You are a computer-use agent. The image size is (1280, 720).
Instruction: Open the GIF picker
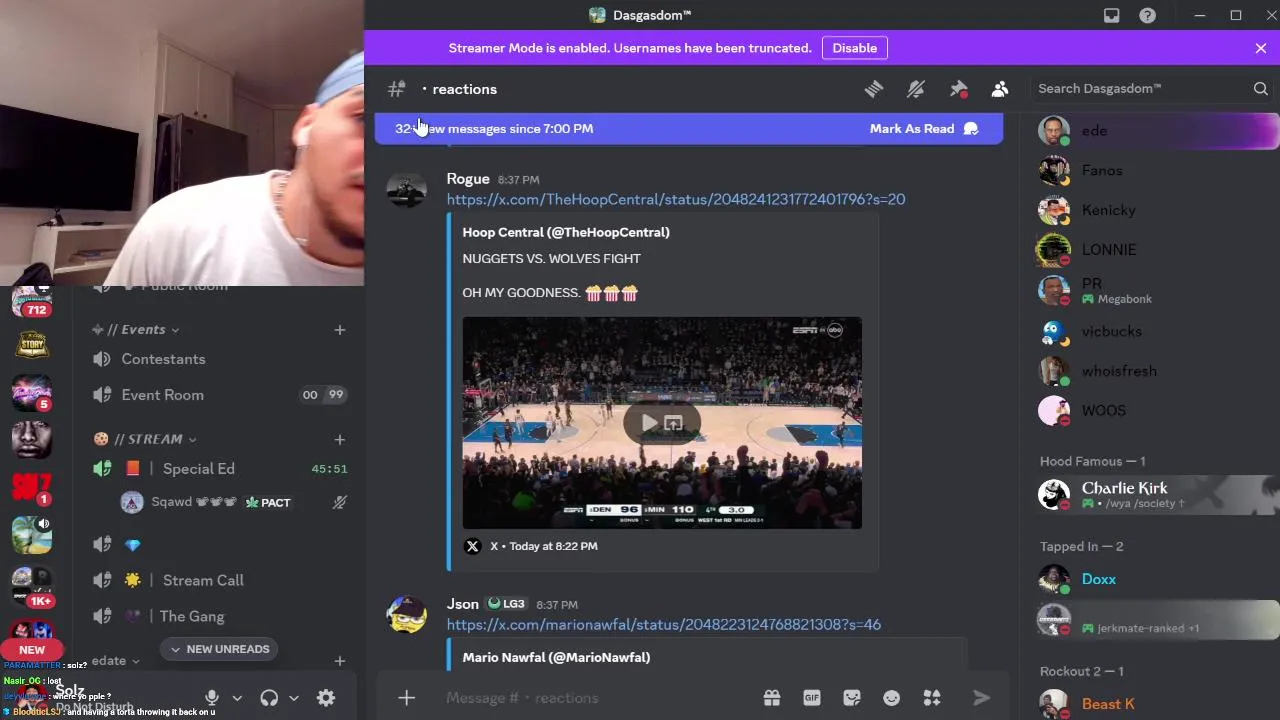(x=812, y=698)
